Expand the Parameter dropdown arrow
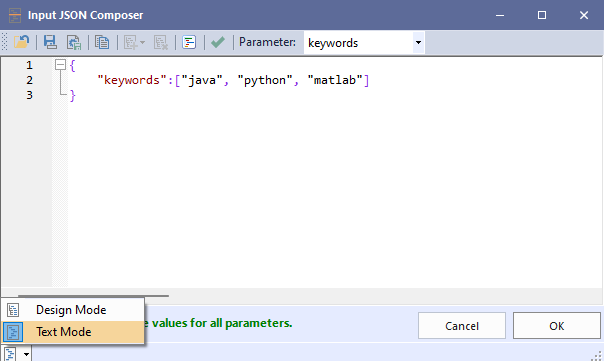Image resolution: width=604 pixels, height=361 pixels. pos(418,42)
